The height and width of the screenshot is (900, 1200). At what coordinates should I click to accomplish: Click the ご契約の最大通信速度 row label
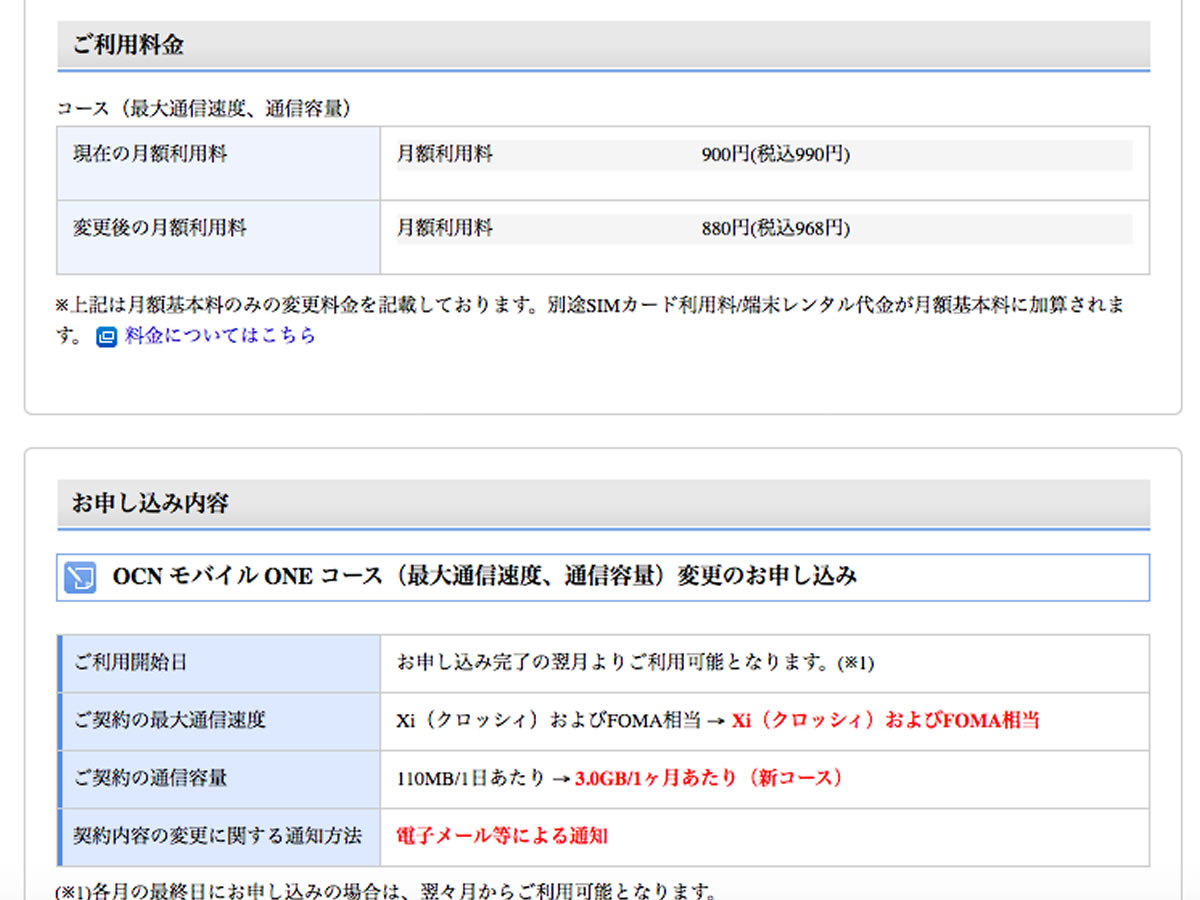170,721
